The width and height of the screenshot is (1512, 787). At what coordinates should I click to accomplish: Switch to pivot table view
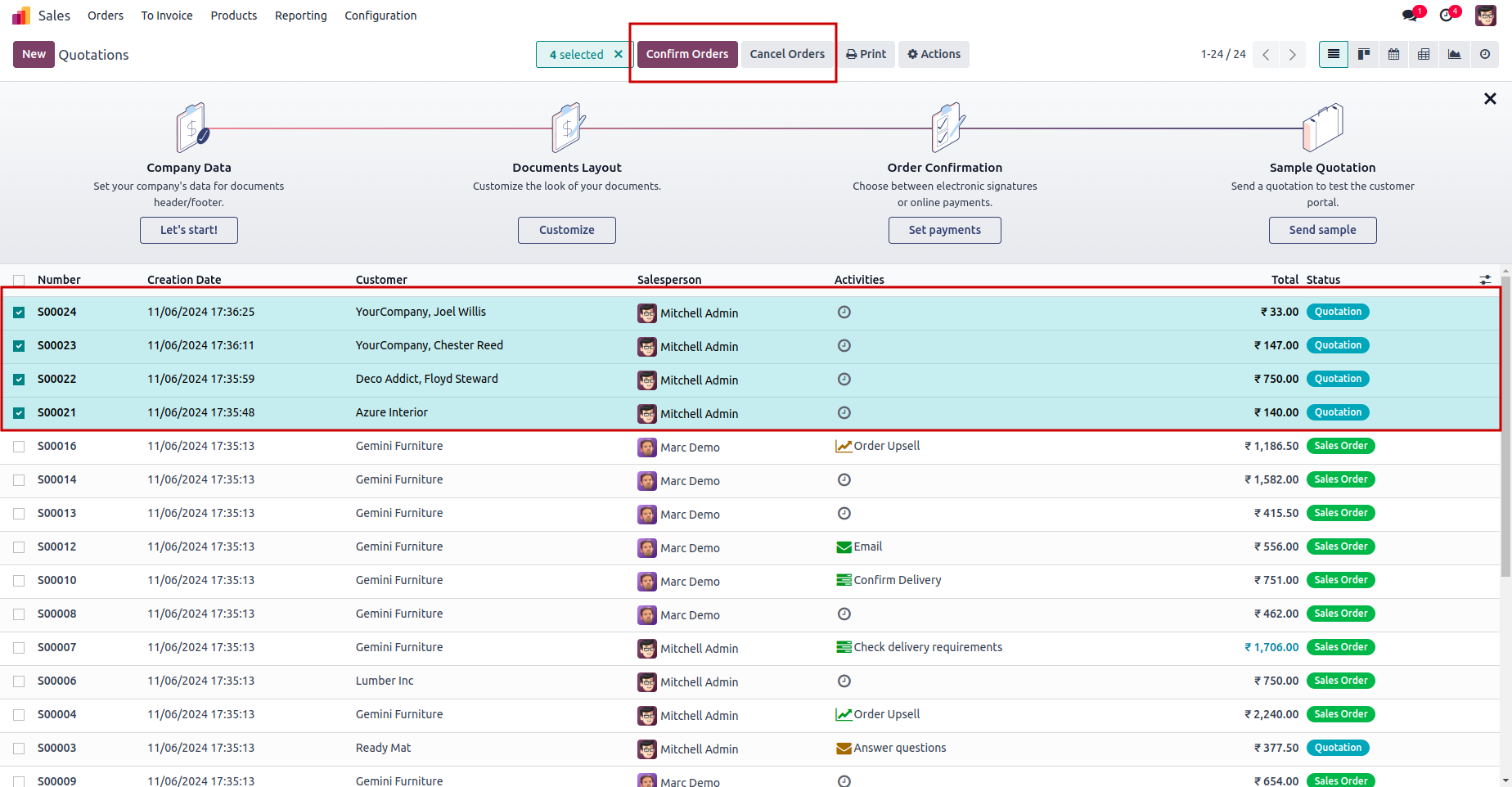pos(1424,54)
